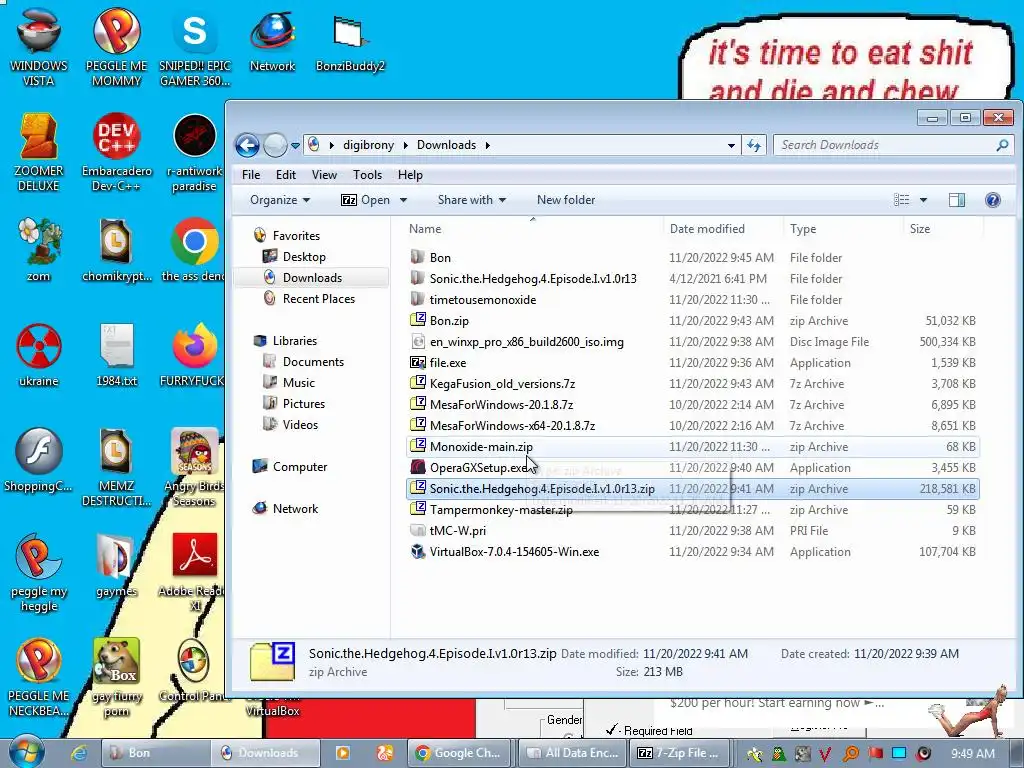Open recent pages dropdown next to Forward

295,145
